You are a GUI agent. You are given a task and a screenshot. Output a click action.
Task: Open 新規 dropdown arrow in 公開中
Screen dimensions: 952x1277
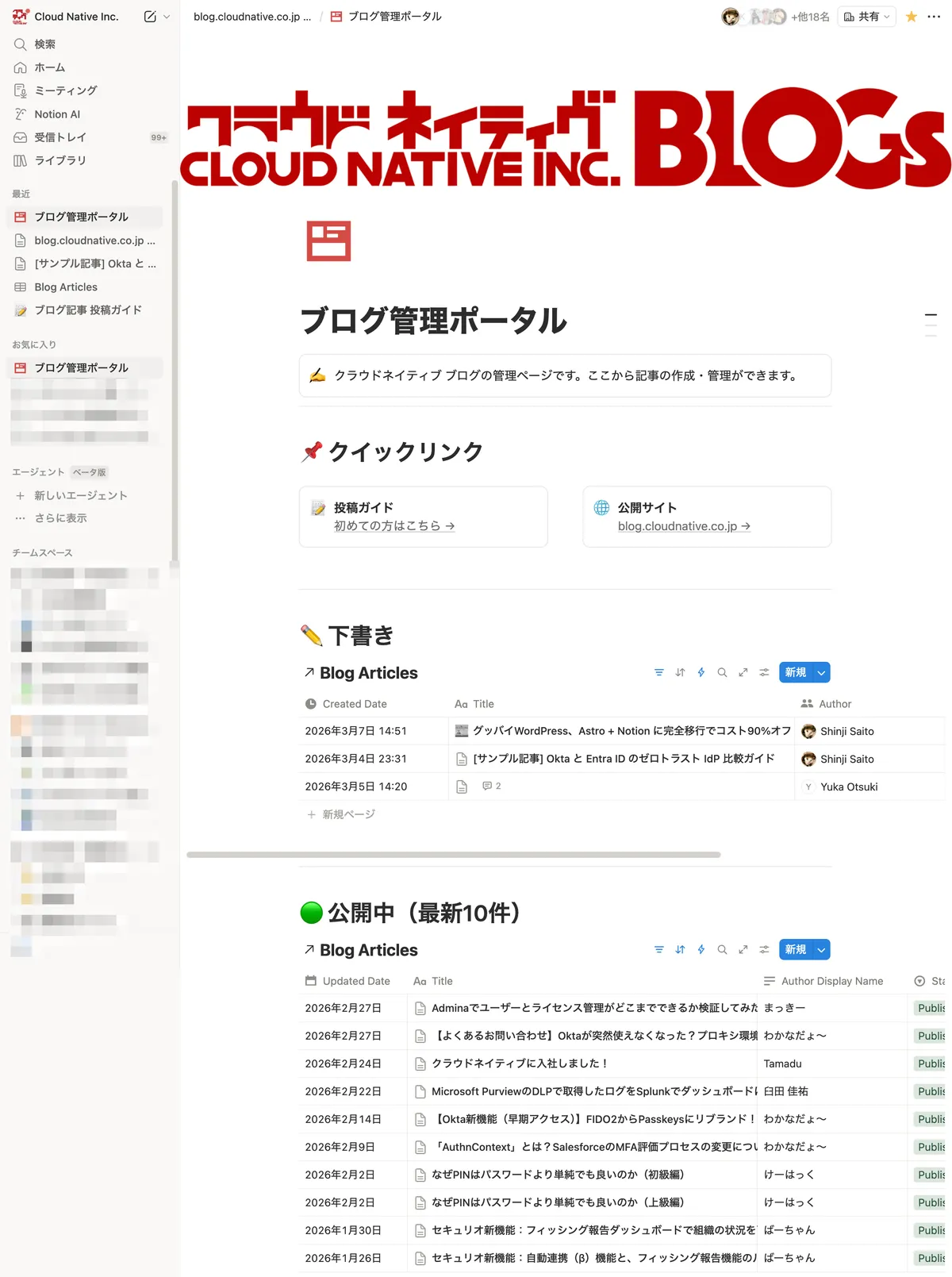click(x=822, y=949)
